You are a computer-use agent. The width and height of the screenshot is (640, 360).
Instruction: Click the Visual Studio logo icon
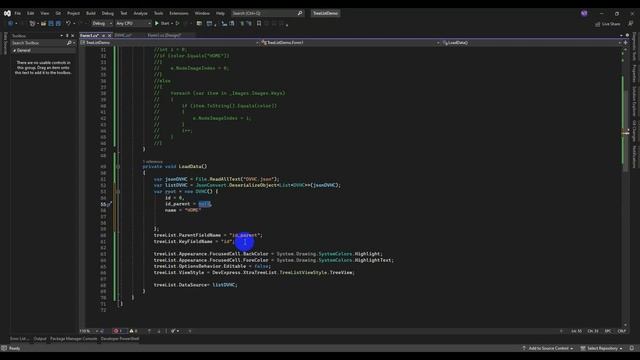(x=7, y=13)
